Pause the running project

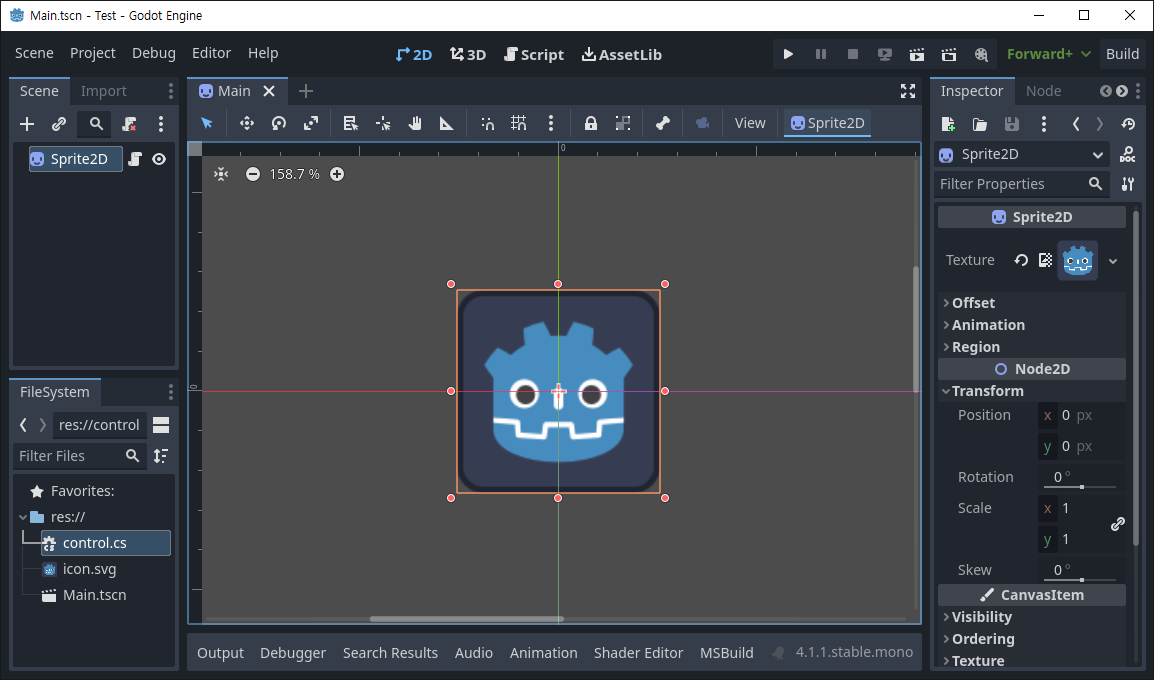tap(821, 54)
